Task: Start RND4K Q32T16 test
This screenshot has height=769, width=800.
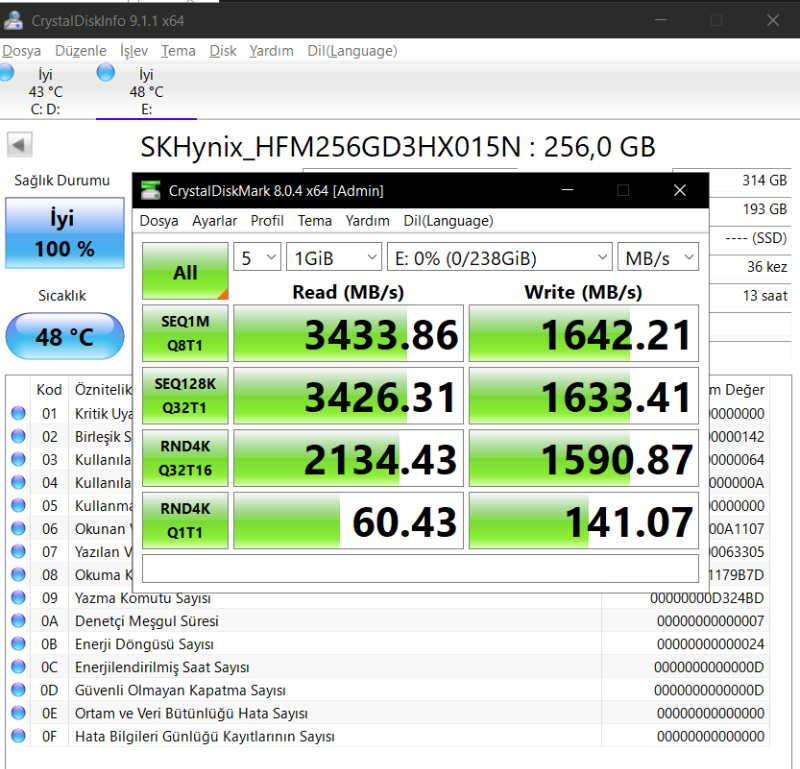Action: point(185,458)
